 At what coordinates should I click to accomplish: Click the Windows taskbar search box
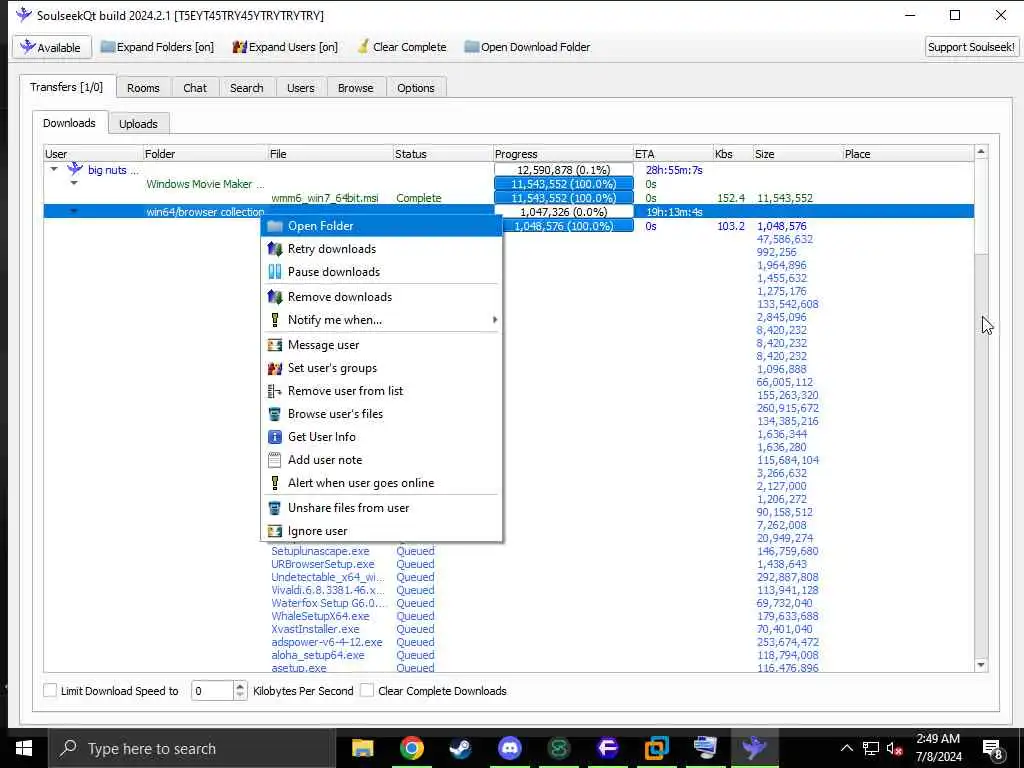click(x=192, y=748)
